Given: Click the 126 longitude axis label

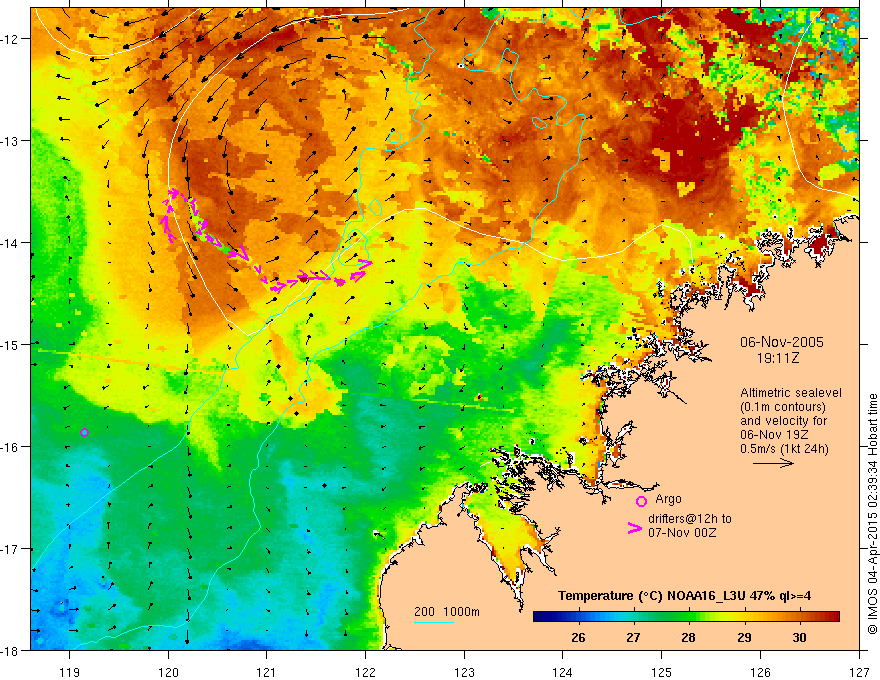Looking at the screenshot, I should point(760,672).
